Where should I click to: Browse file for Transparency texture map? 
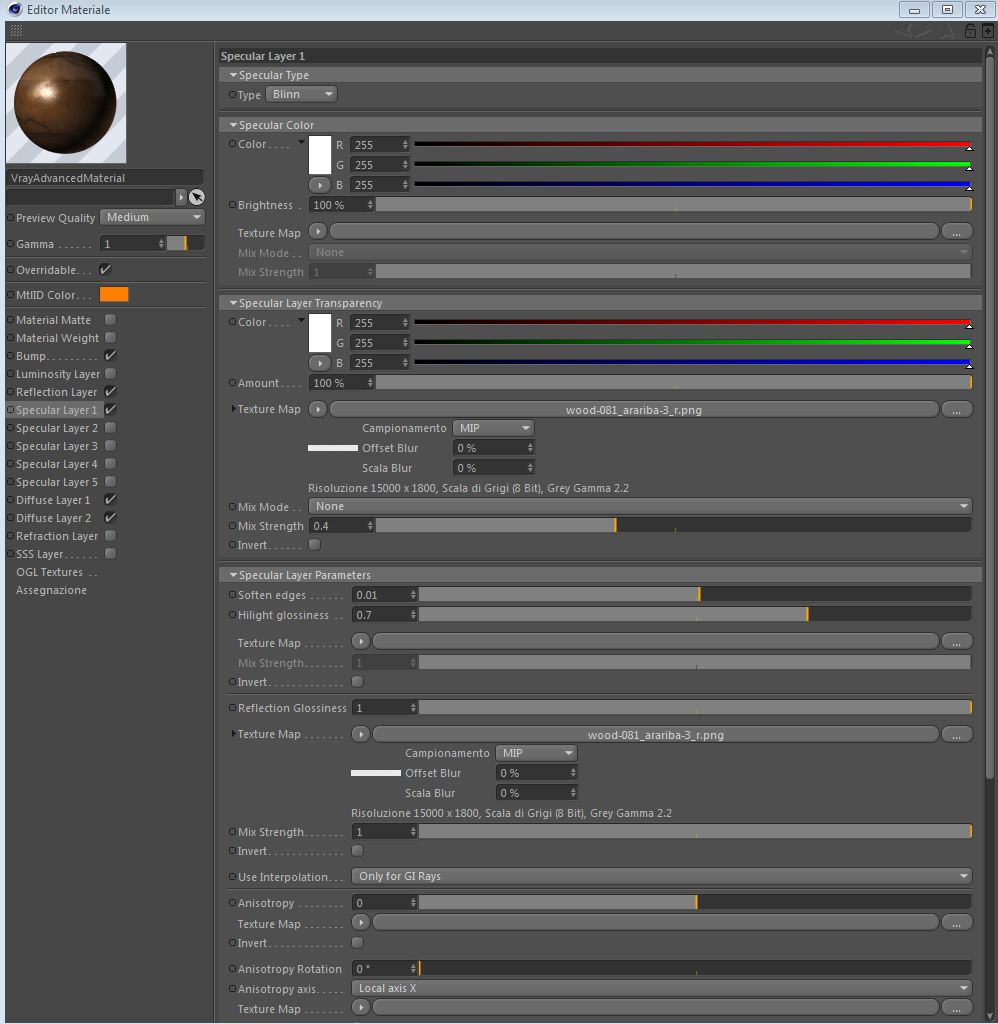click(x=957, y=409)
